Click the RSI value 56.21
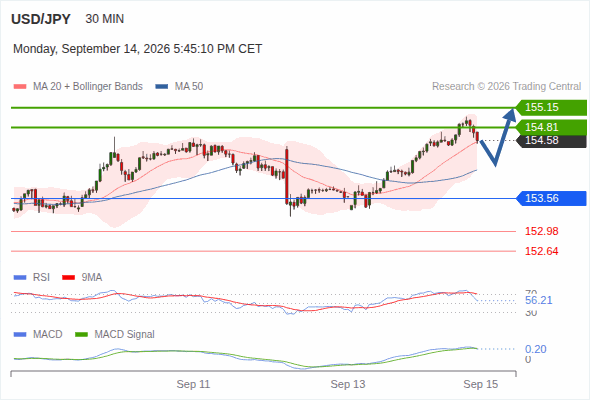Image resolution: width=590 pixels, height=400 pixels. 539,300
